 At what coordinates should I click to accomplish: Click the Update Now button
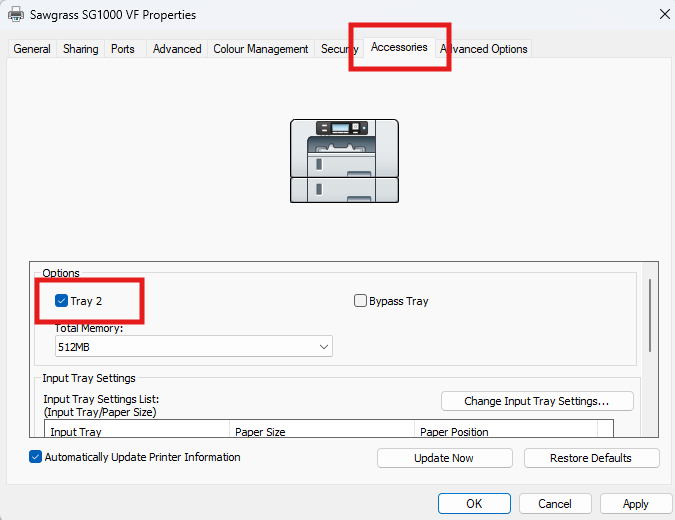click(x=444, y=458)
